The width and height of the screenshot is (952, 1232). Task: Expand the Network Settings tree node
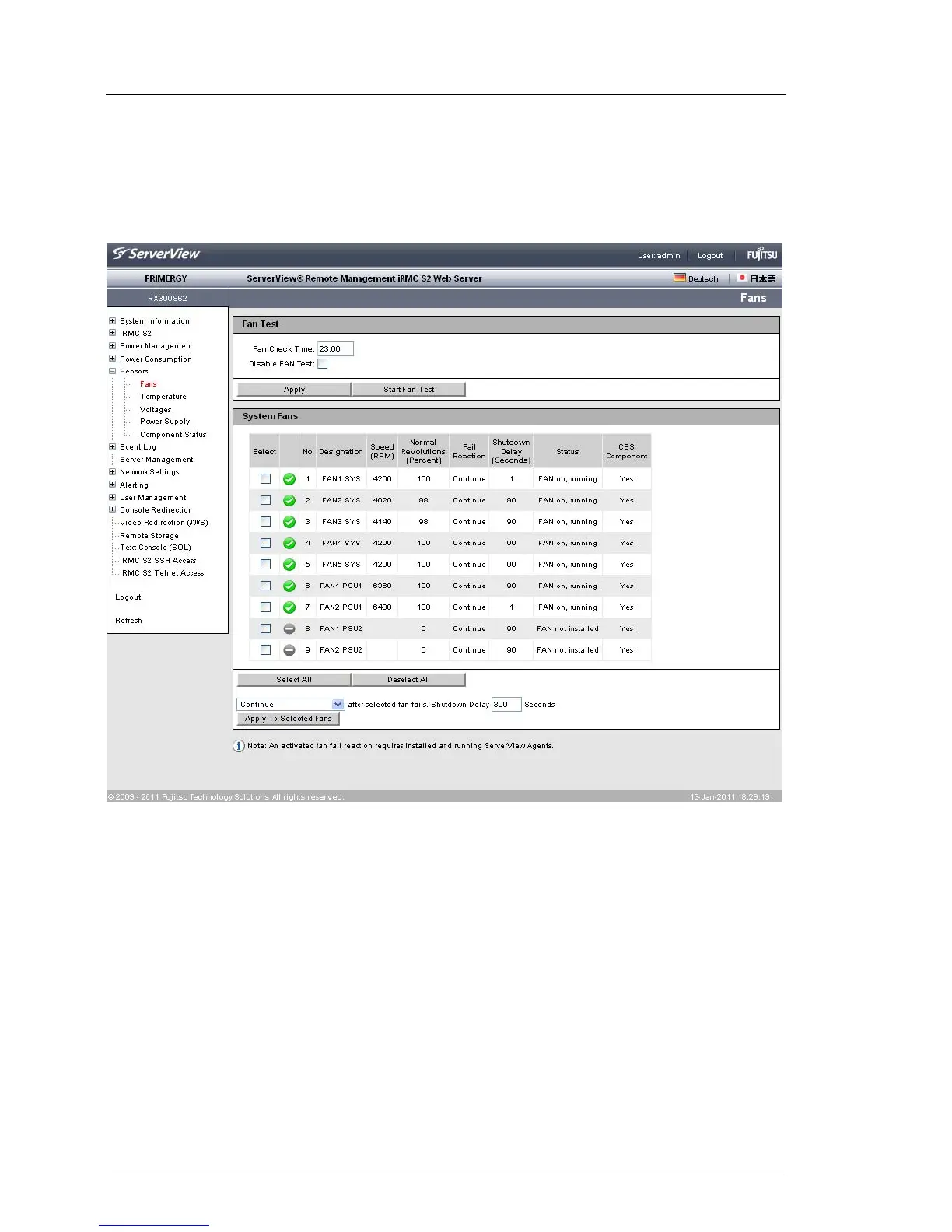113,472
